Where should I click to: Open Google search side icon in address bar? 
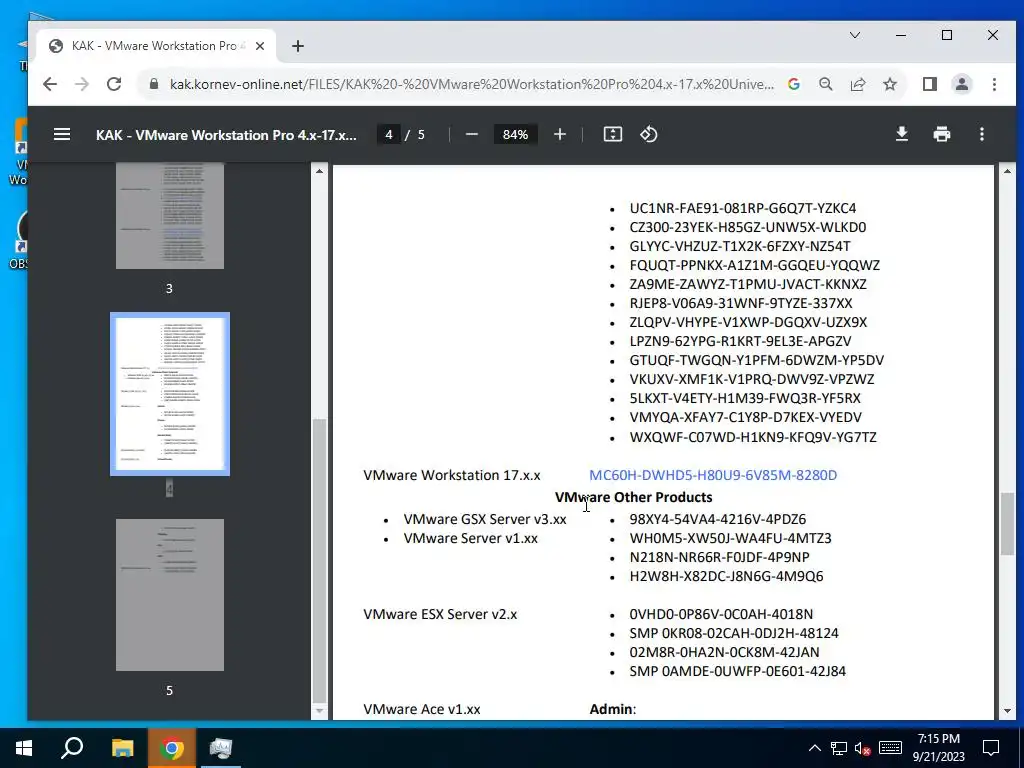click(x=794, y=84)
